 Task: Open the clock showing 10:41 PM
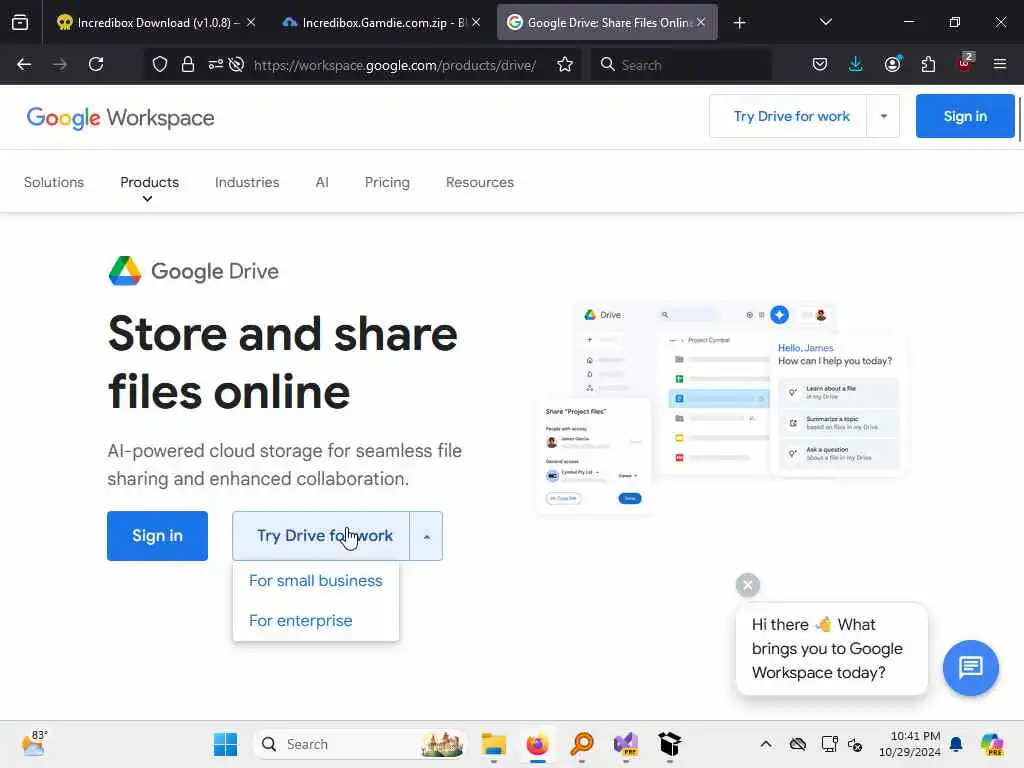point(910,744)
